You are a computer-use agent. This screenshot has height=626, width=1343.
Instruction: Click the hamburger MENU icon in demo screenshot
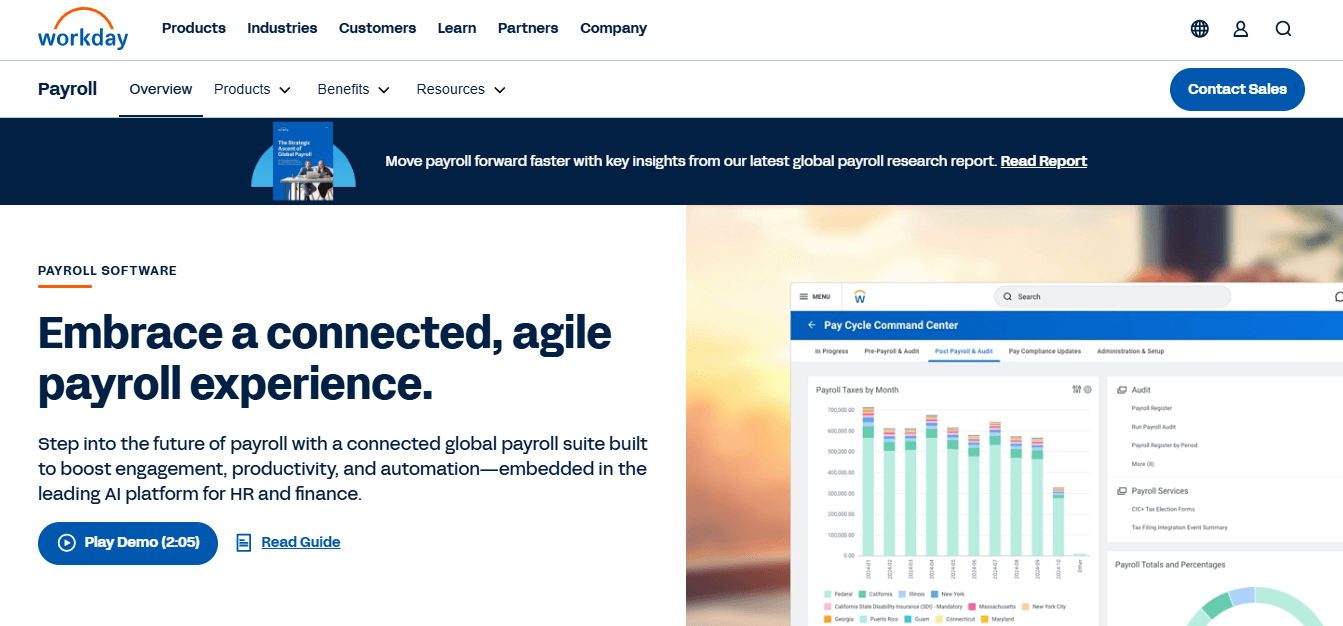[803, 297]
